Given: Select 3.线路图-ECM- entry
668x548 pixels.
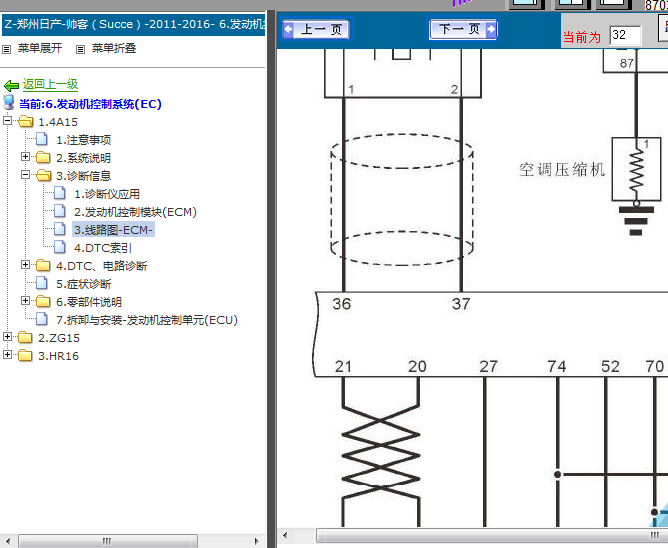Looking at the screenshot, I should click(113, 230).
